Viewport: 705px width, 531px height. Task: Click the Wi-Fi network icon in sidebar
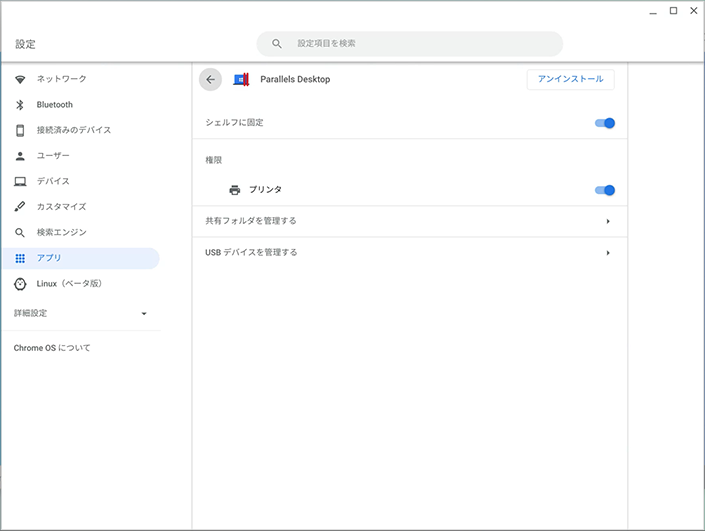pos(20,79)
